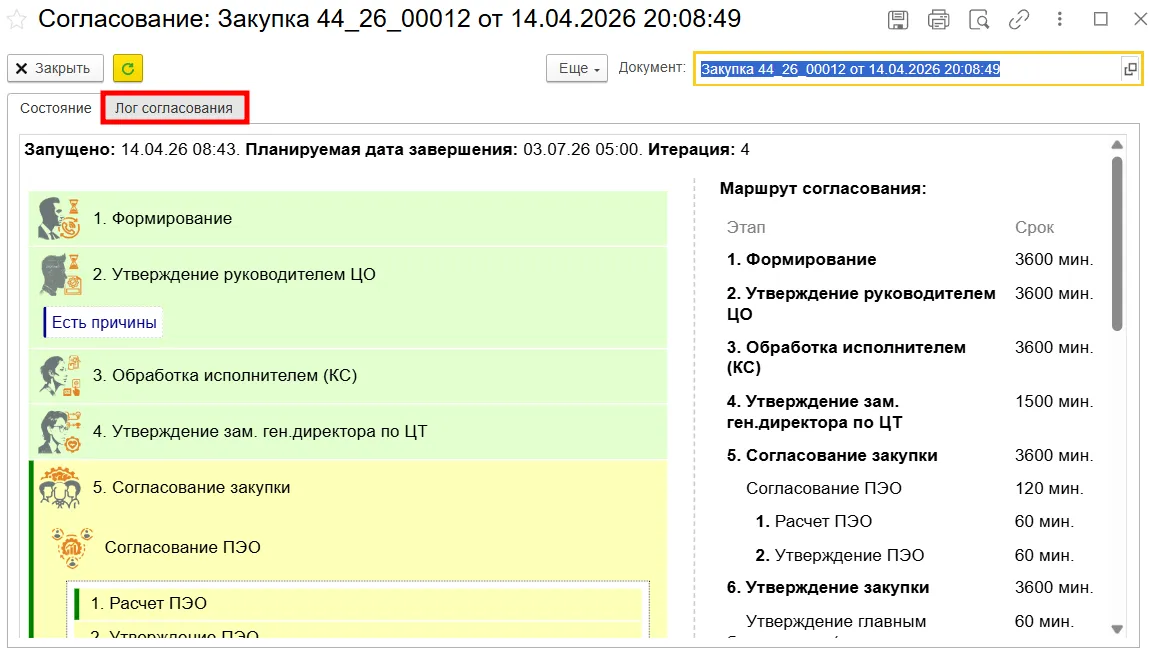This screenshot has width=1150, height=649.
Task: Click 6. Утверждение закупки in the route table
Action: (827, 587)
